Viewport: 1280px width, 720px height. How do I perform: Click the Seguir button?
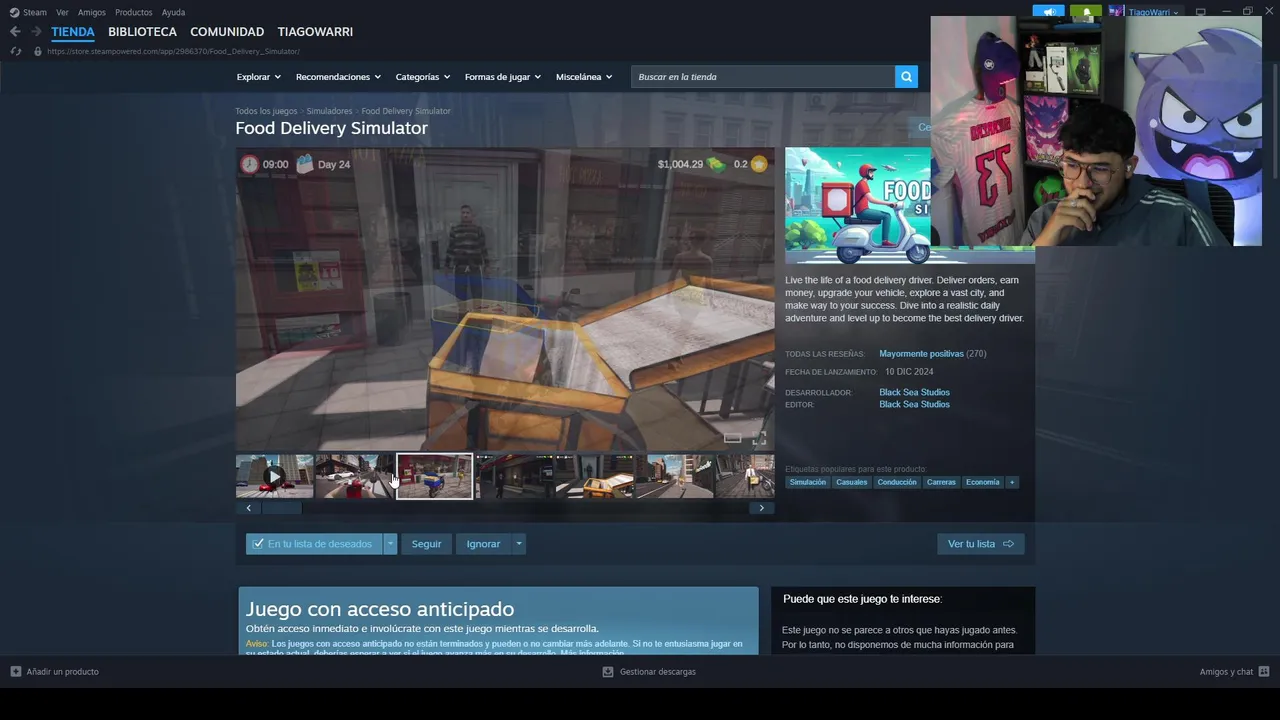(x=426, y=544)
